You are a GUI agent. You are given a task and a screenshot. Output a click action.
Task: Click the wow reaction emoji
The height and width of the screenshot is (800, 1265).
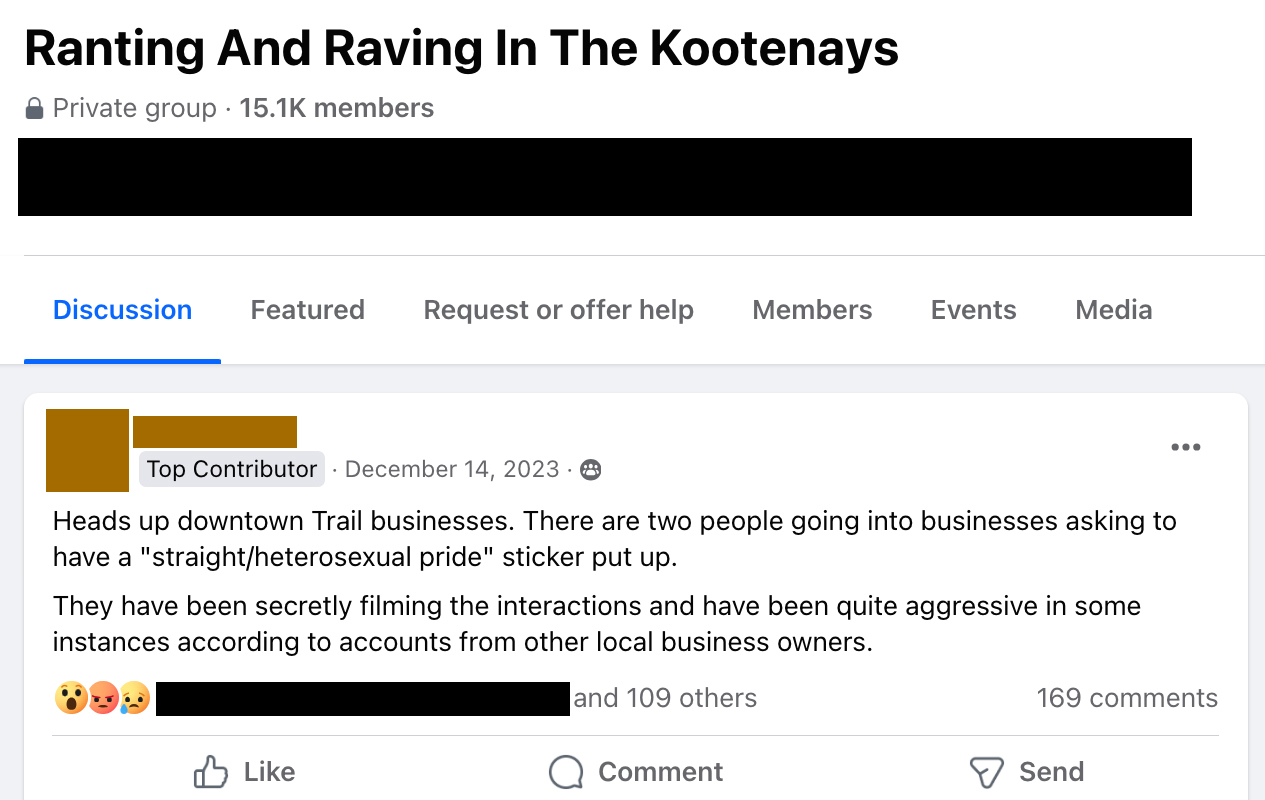pyautogui.click(x=70, y=698)
